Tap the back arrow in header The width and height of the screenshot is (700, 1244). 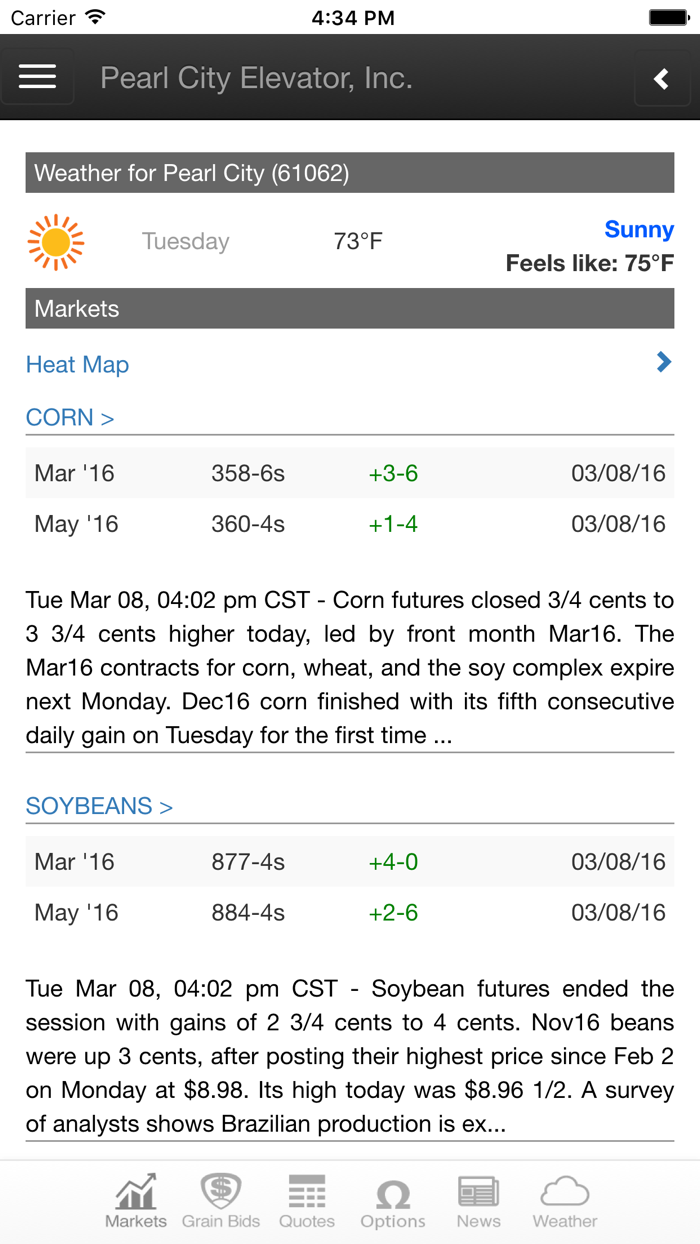[661, 79]
